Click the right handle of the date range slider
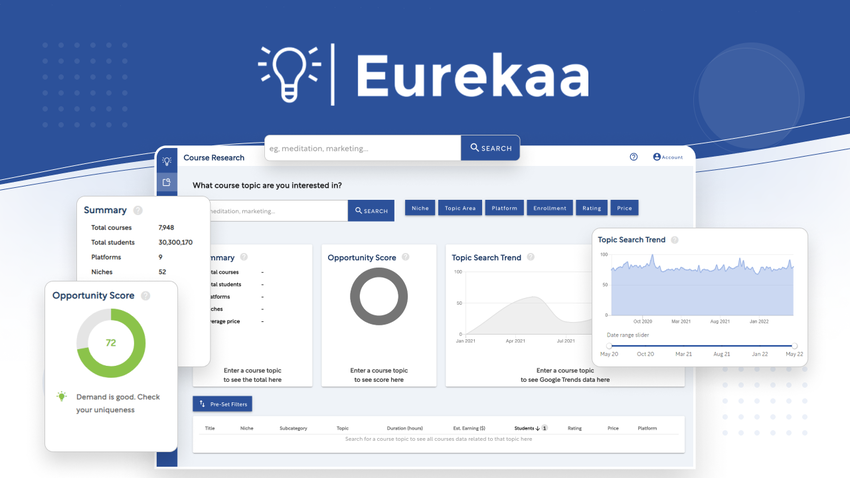 (794, 346)
